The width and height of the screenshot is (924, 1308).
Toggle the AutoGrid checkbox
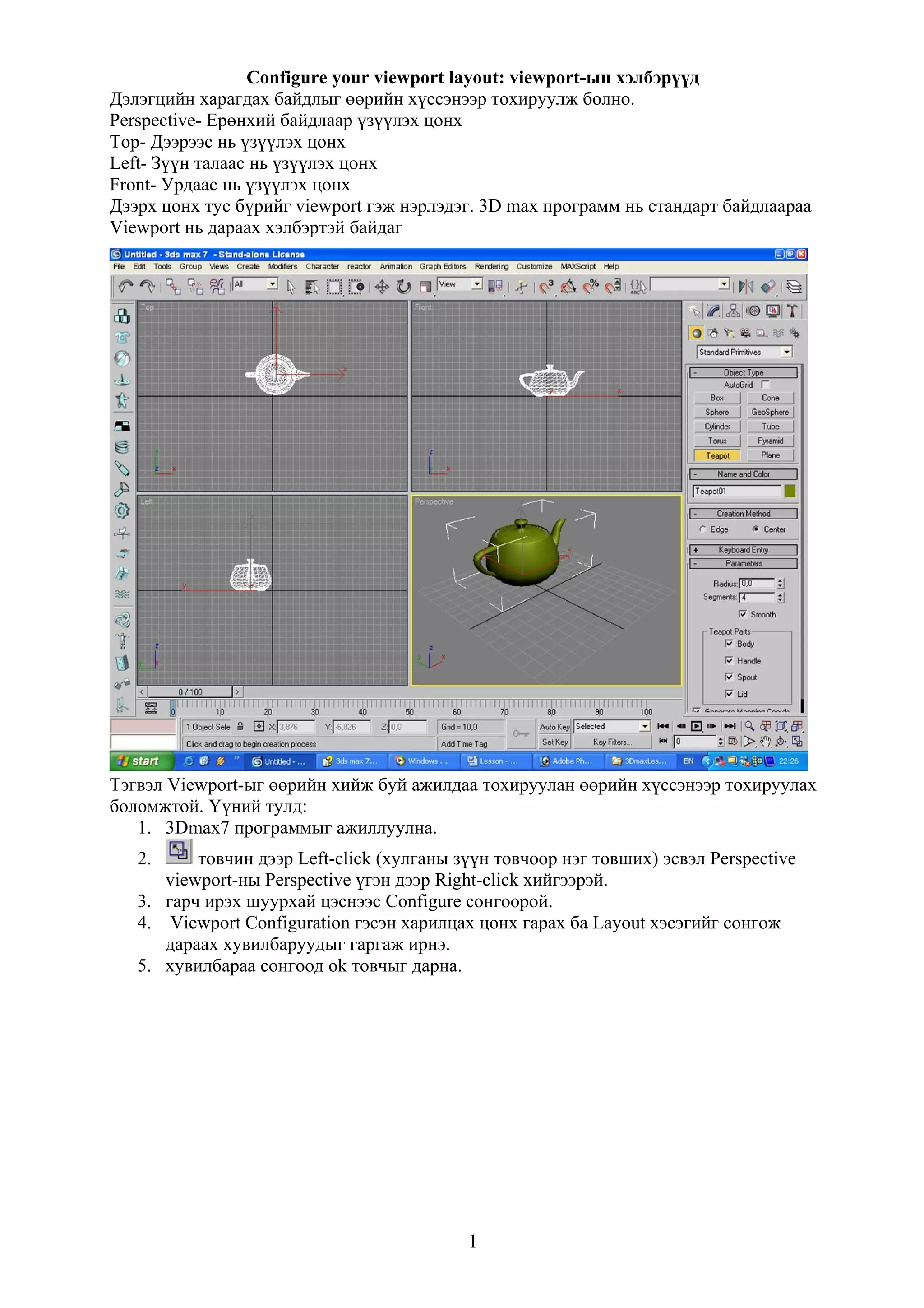(765, 385)
